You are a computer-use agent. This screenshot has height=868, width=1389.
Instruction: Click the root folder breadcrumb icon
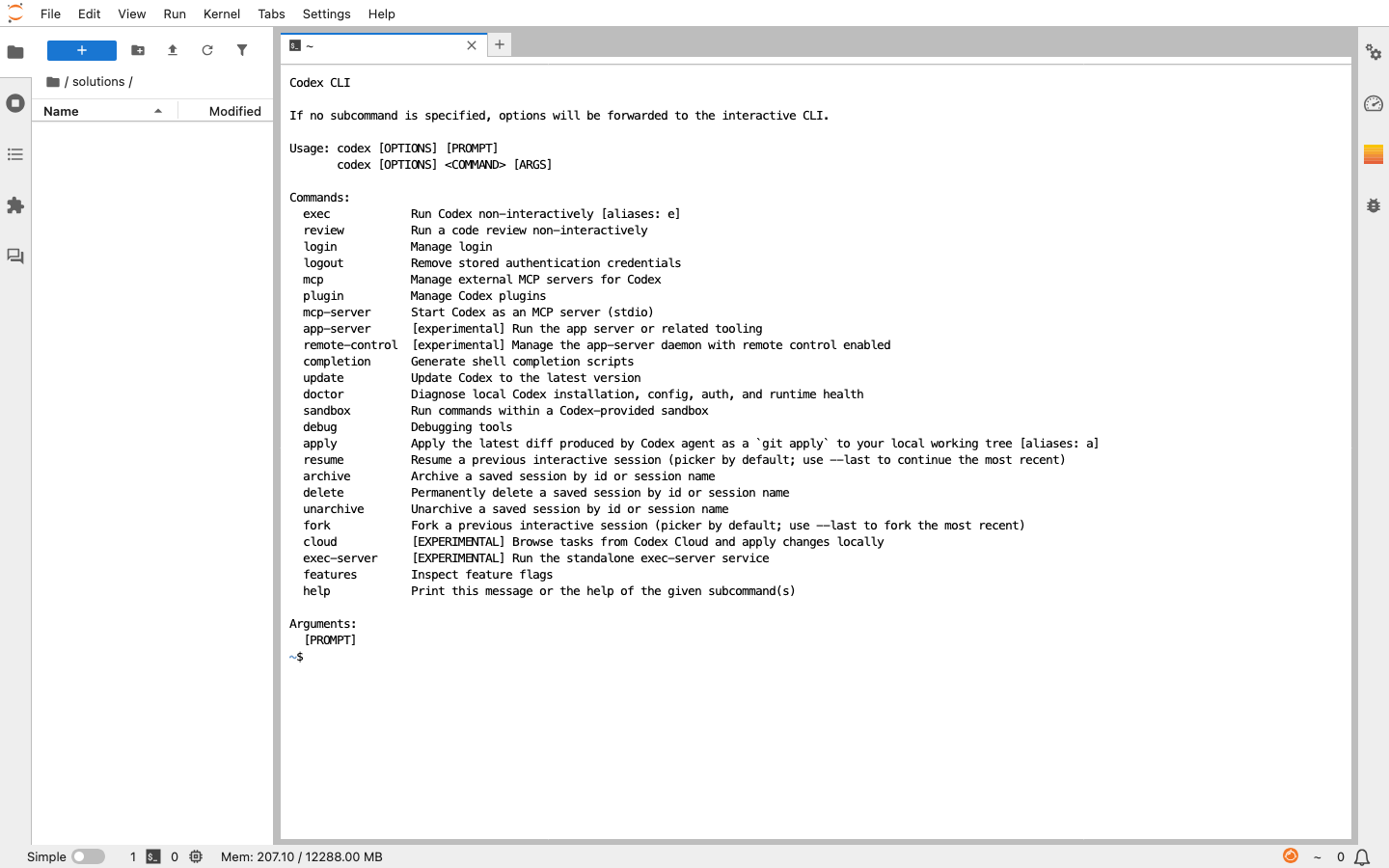point(53,82)
